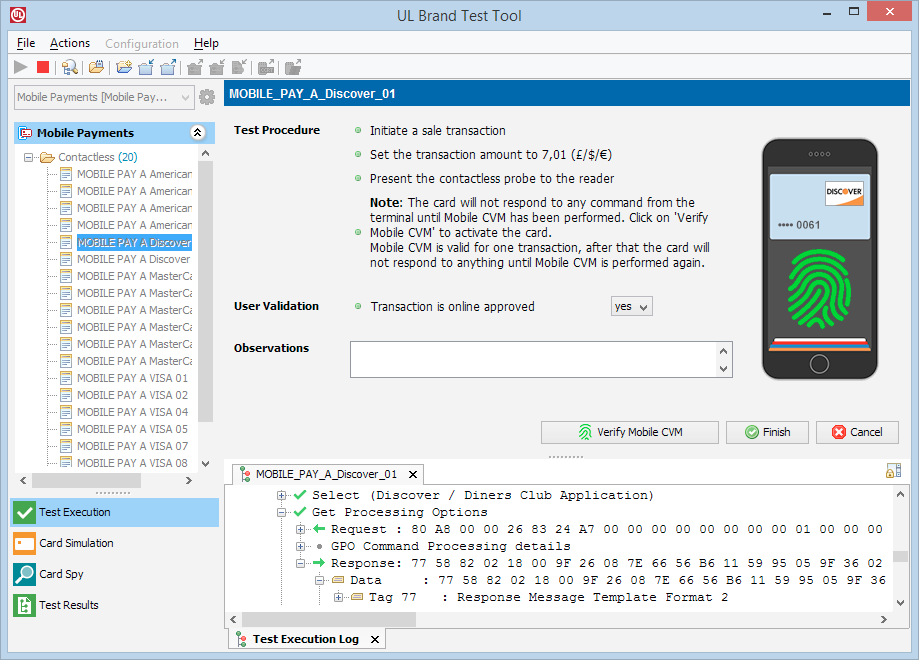Open the Test Execution view
919x660 pixels.
[115, 512]
